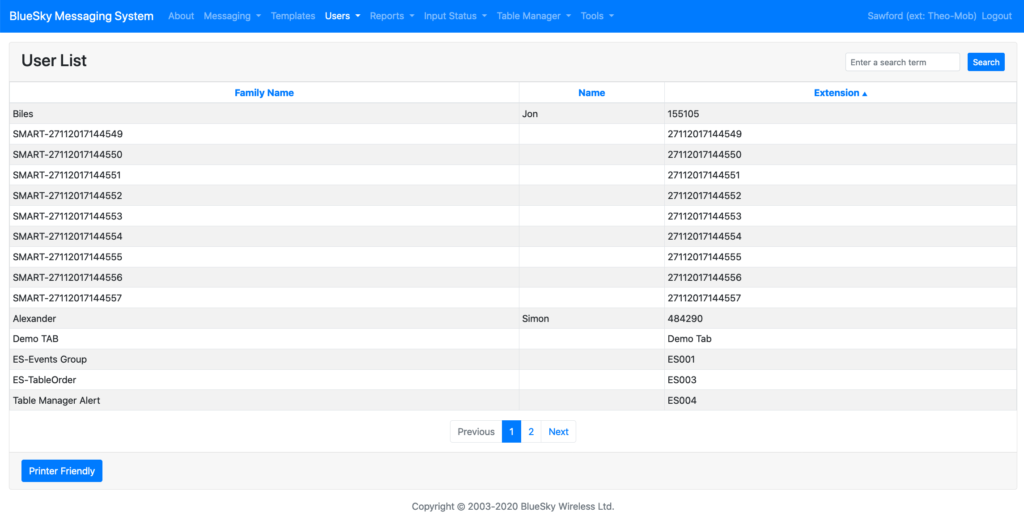
Task: Click extension 27112017144549
Action: coord(705,134)
